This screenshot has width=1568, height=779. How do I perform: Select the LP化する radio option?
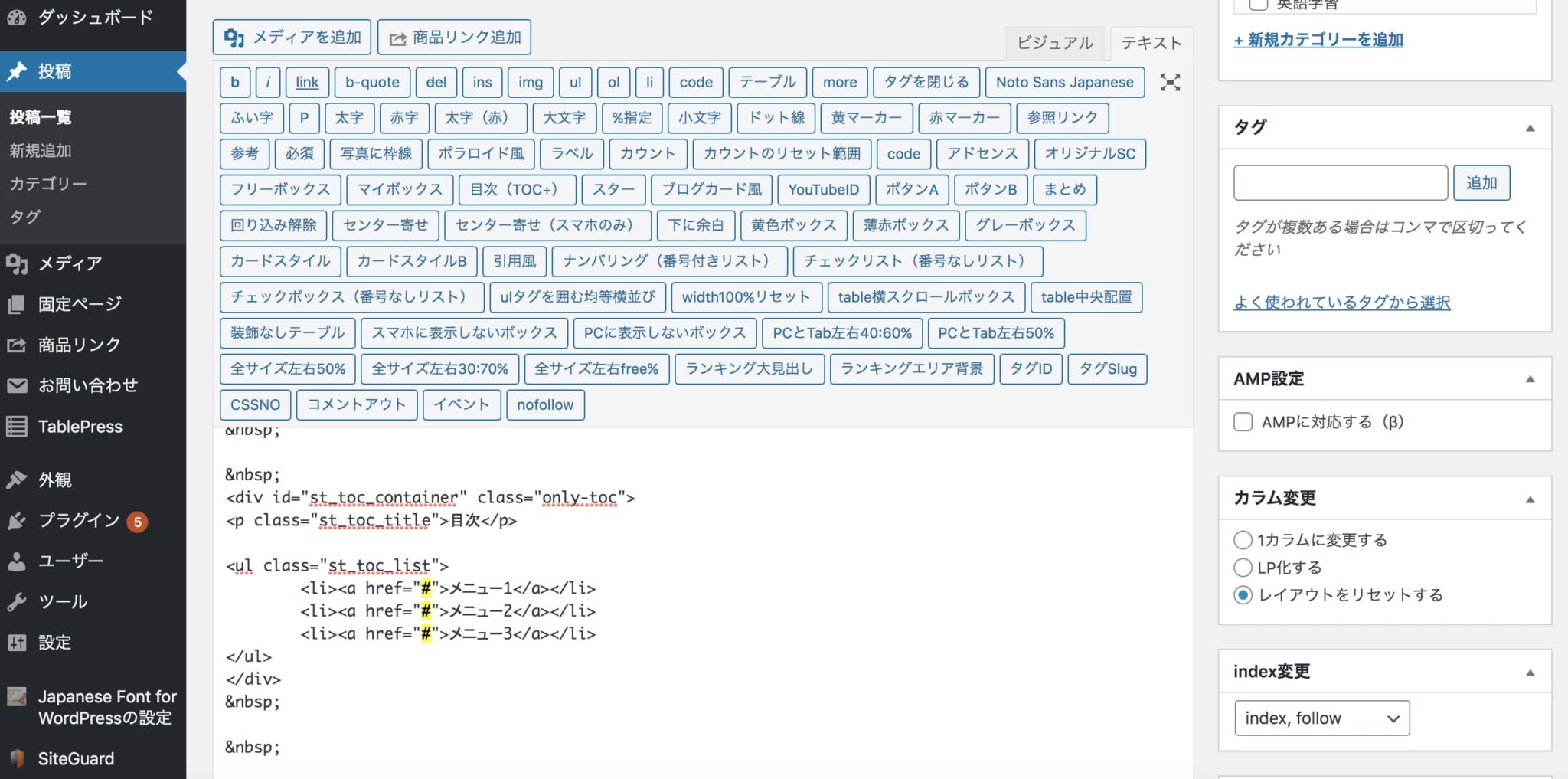pyautogui.click(x=1243, y=567)
